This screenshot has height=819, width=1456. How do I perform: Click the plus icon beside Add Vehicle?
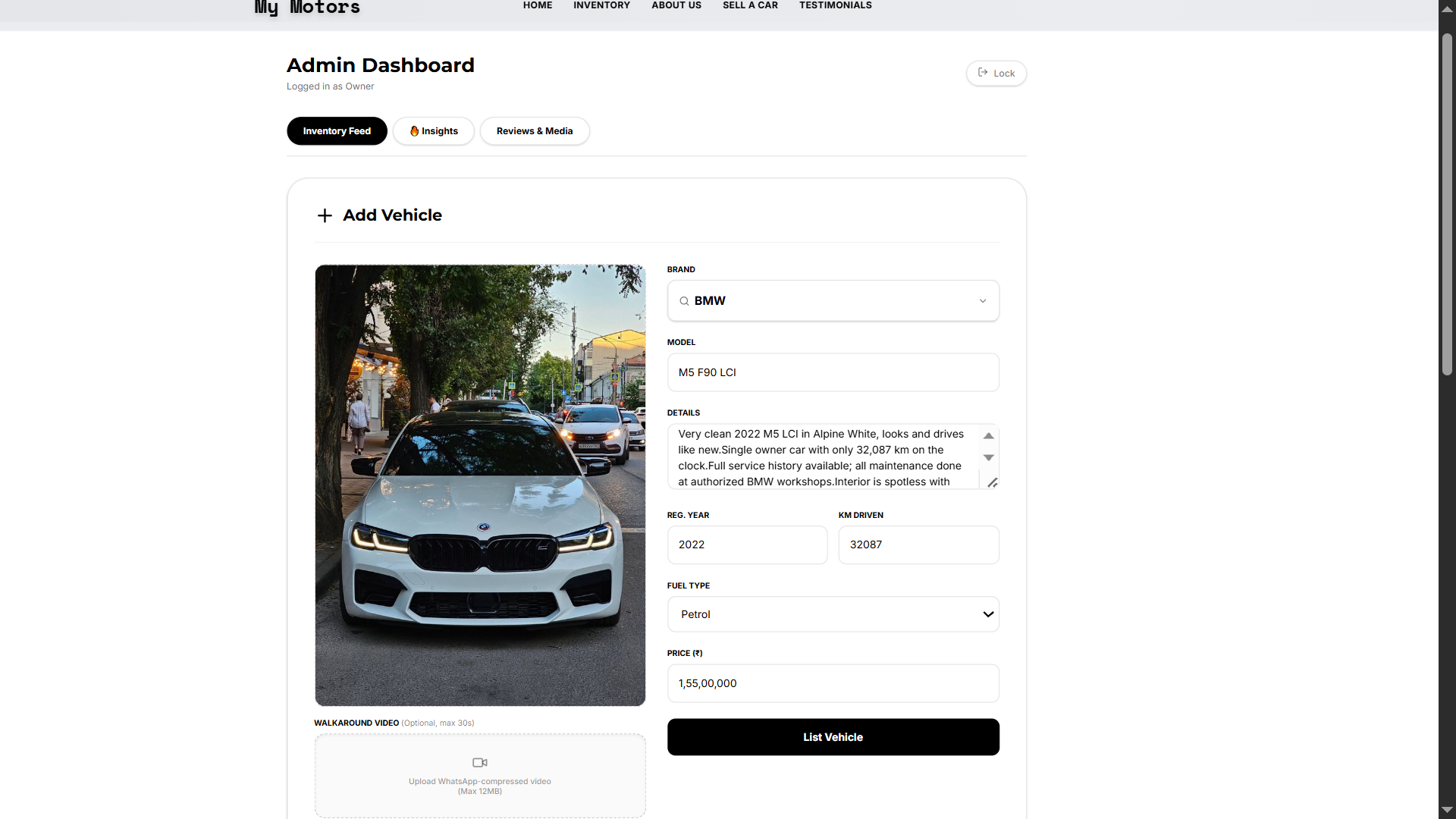(325, 215)
